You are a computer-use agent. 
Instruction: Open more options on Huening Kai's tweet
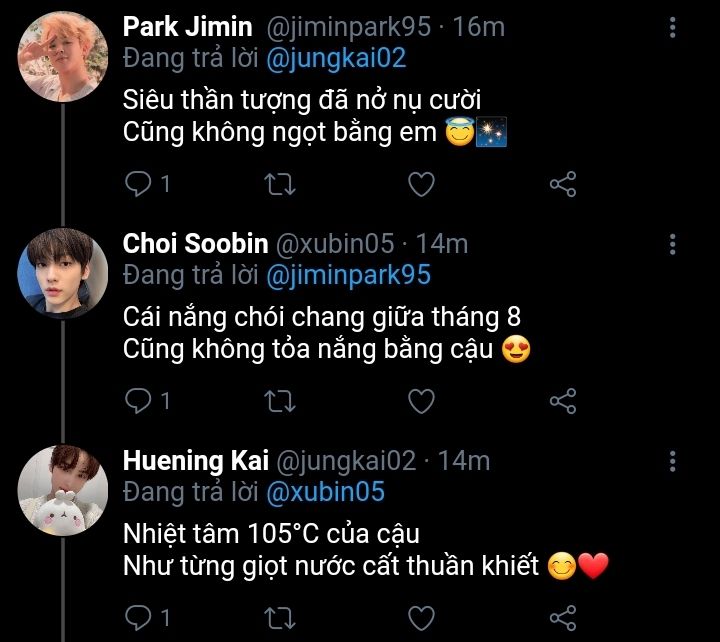pyautogui.click(x=673, y=461)
